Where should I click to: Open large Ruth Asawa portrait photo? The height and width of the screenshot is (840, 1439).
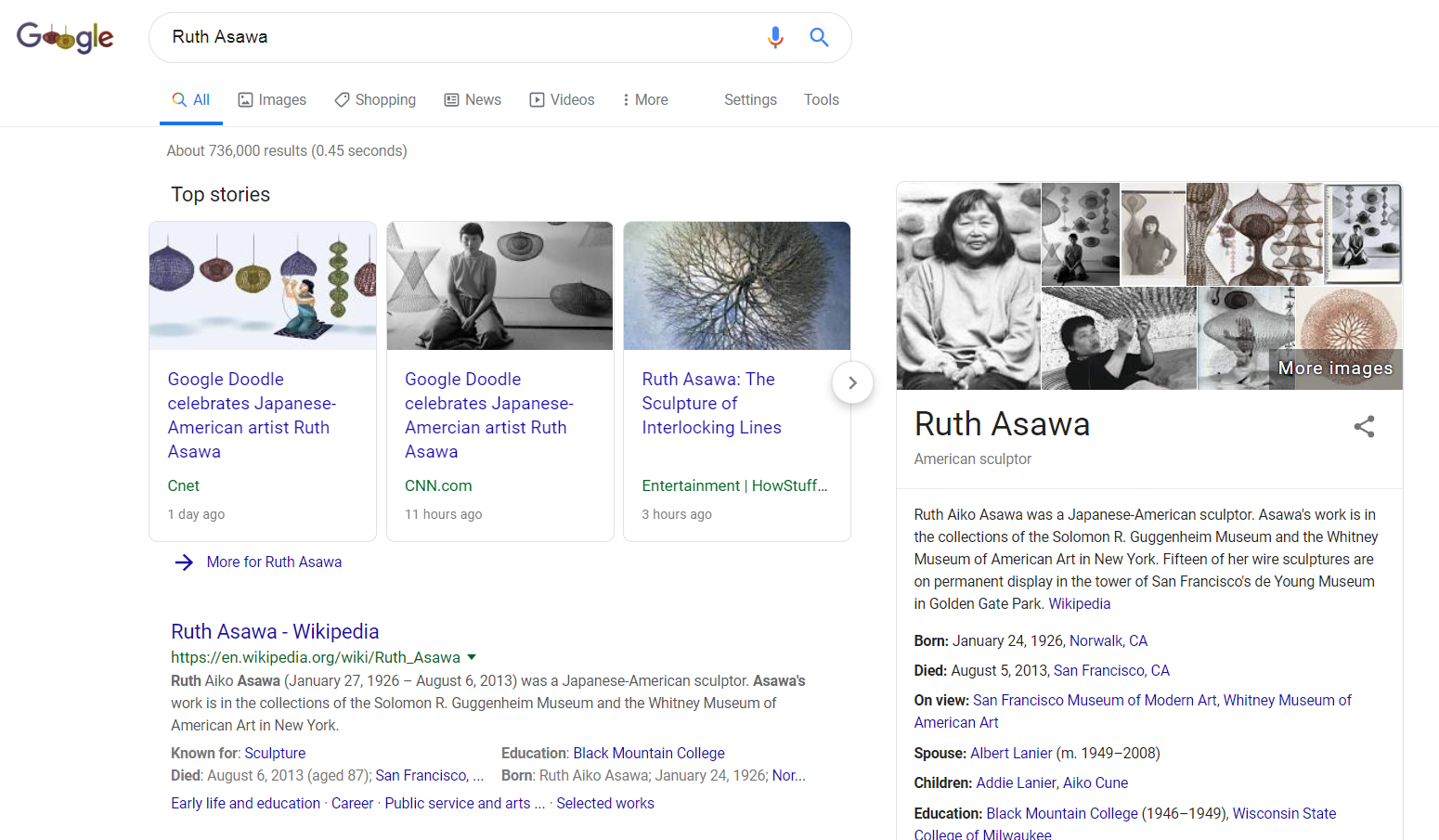click(x=968, y=286)
